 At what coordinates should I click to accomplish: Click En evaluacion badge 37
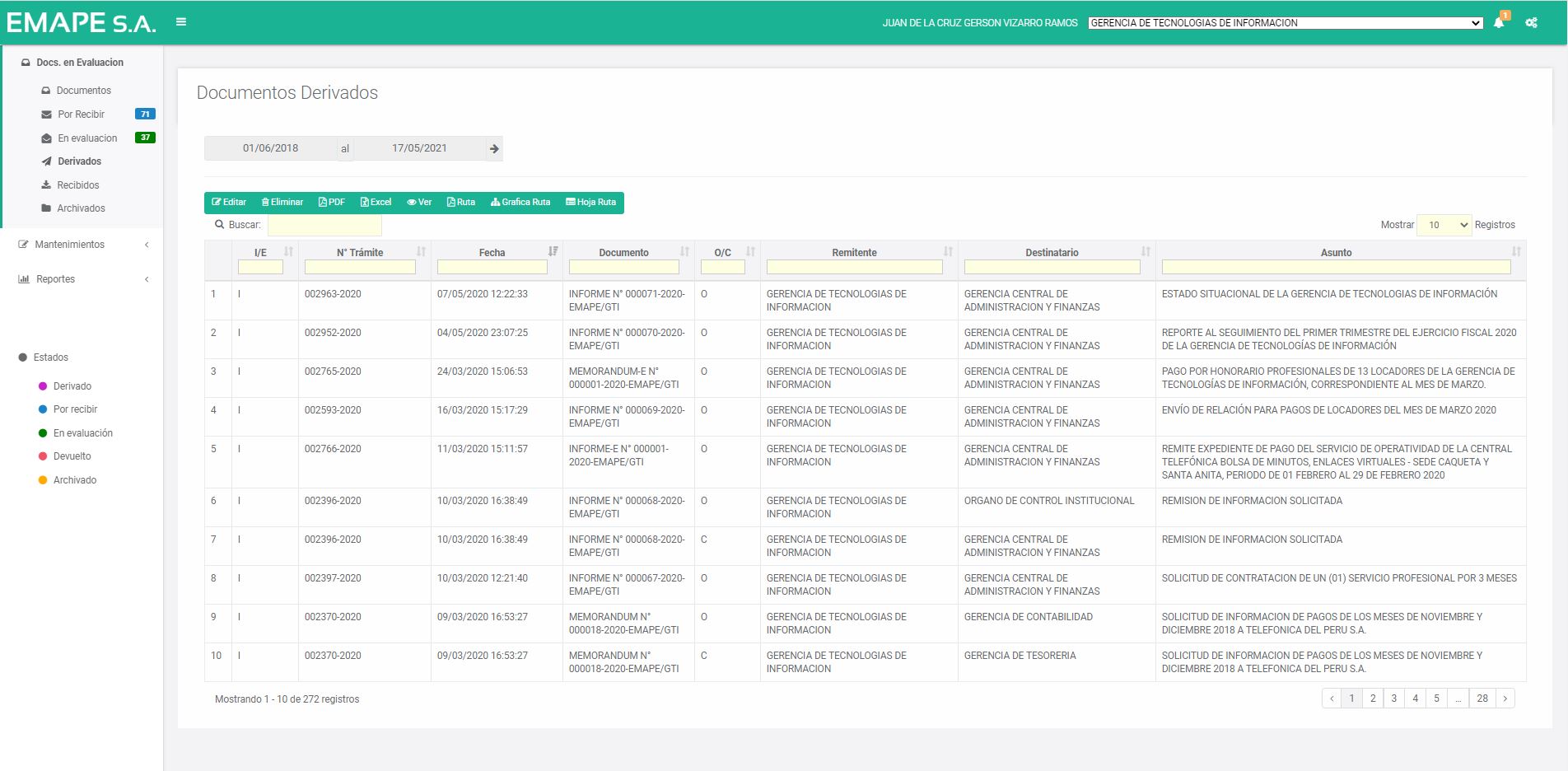(x=145, y=138)
